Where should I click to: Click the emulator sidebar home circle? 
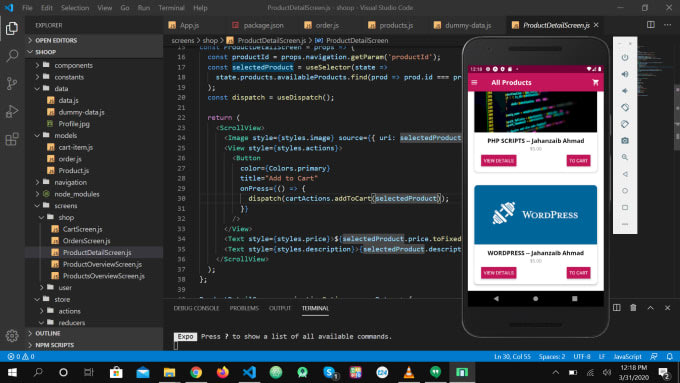pos(625,190)
